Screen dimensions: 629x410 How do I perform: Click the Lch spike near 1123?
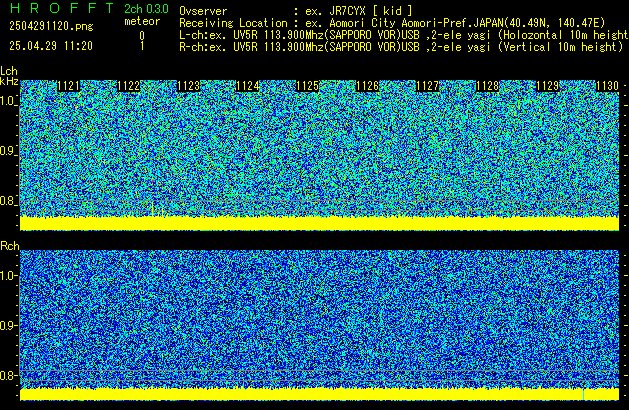tap(152, 209)
